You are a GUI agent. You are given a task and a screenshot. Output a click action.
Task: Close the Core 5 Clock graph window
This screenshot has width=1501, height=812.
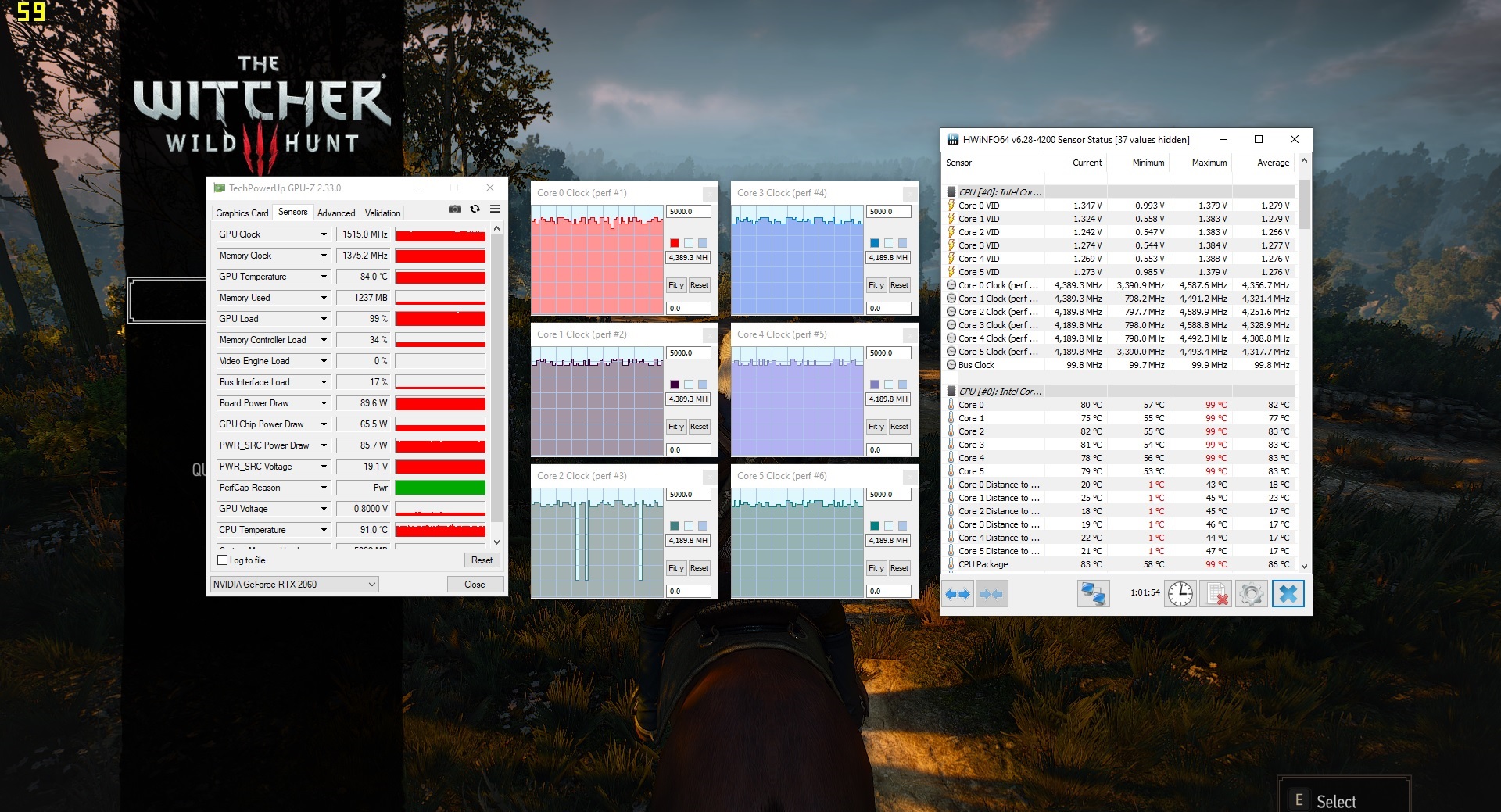click(x=909, y=476)
